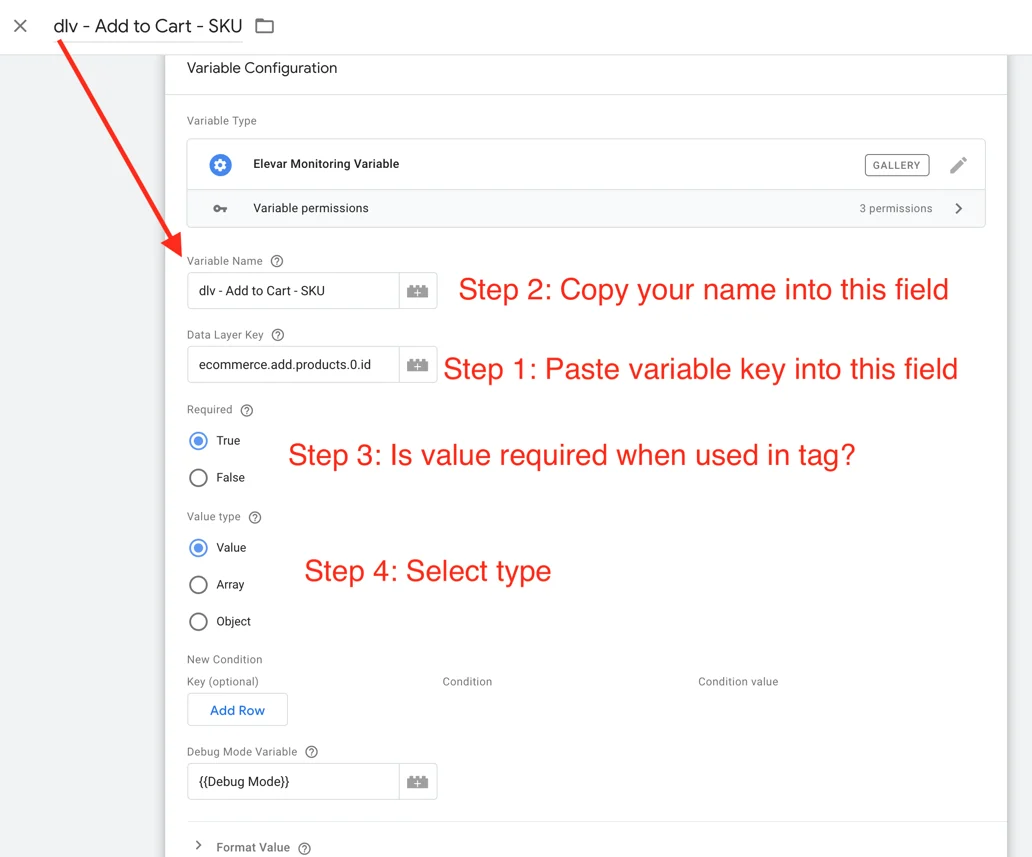This screenshot has width=1032, height=857.
Task: Open help icon next to Value type
Action: pyautogui.click(x=255, y=517)
